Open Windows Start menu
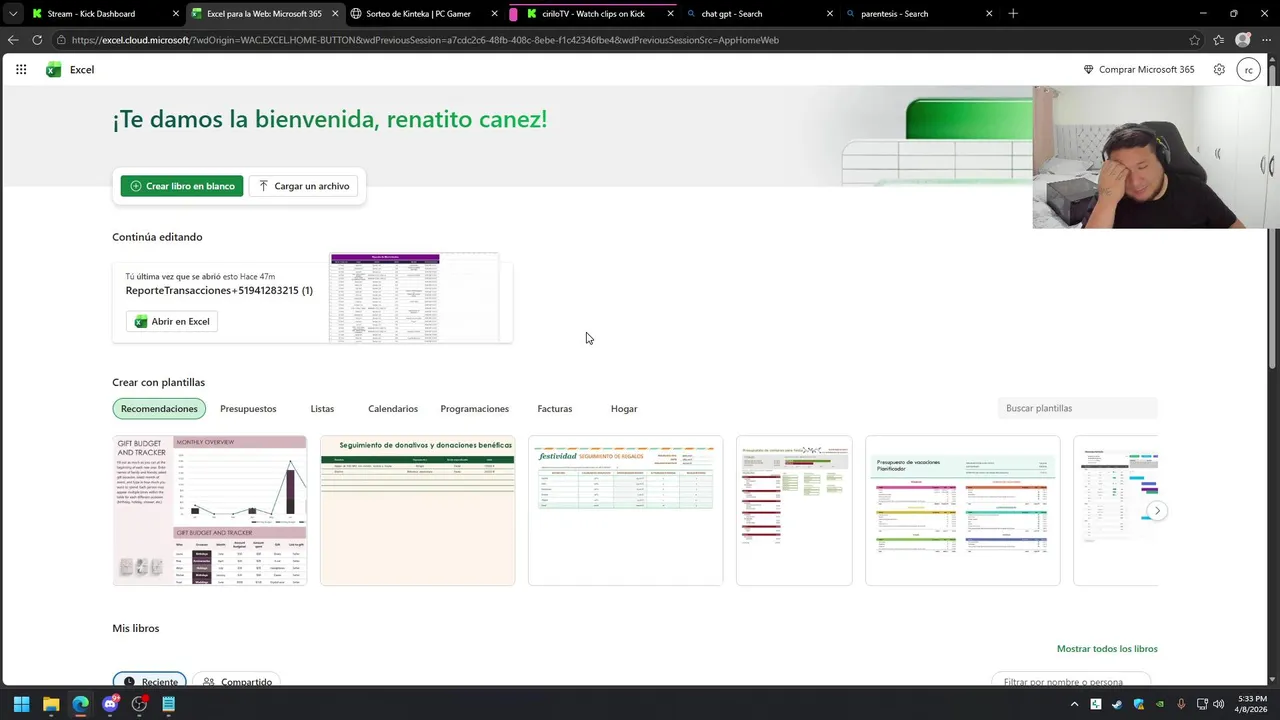This screenshot has height=720, width=1280. (21, 704)
